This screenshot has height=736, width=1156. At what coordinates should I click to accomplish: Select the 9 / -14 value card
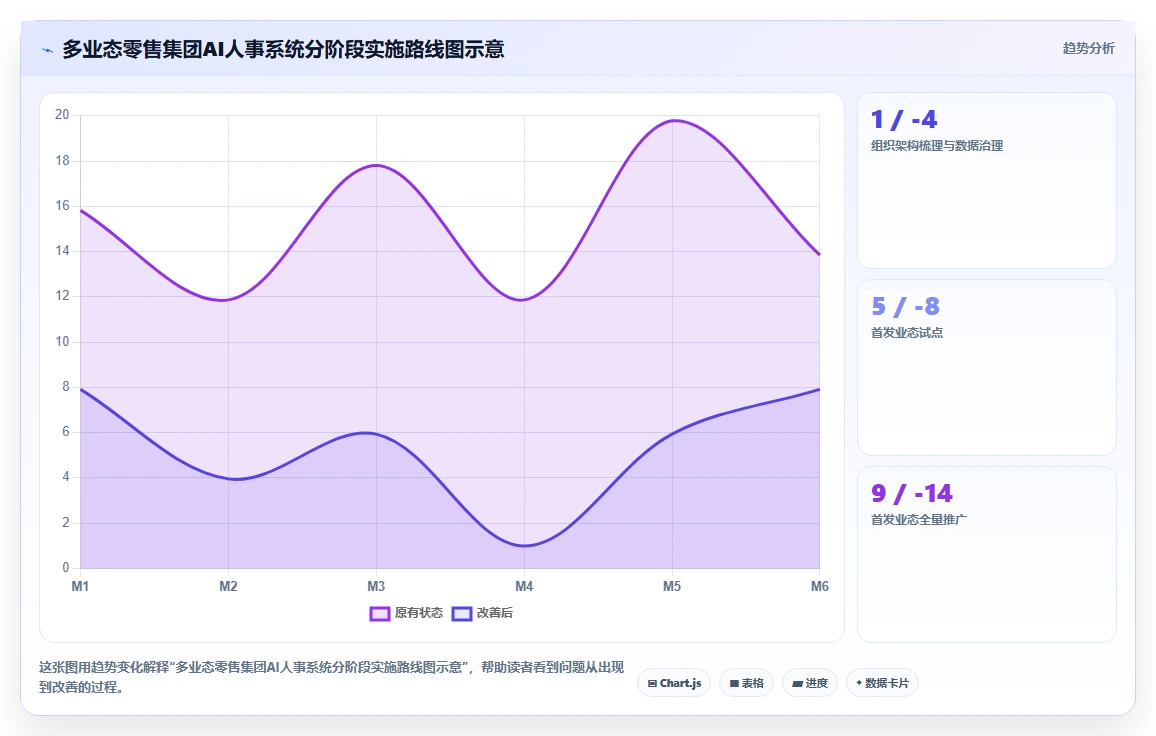tap(986, 554)
